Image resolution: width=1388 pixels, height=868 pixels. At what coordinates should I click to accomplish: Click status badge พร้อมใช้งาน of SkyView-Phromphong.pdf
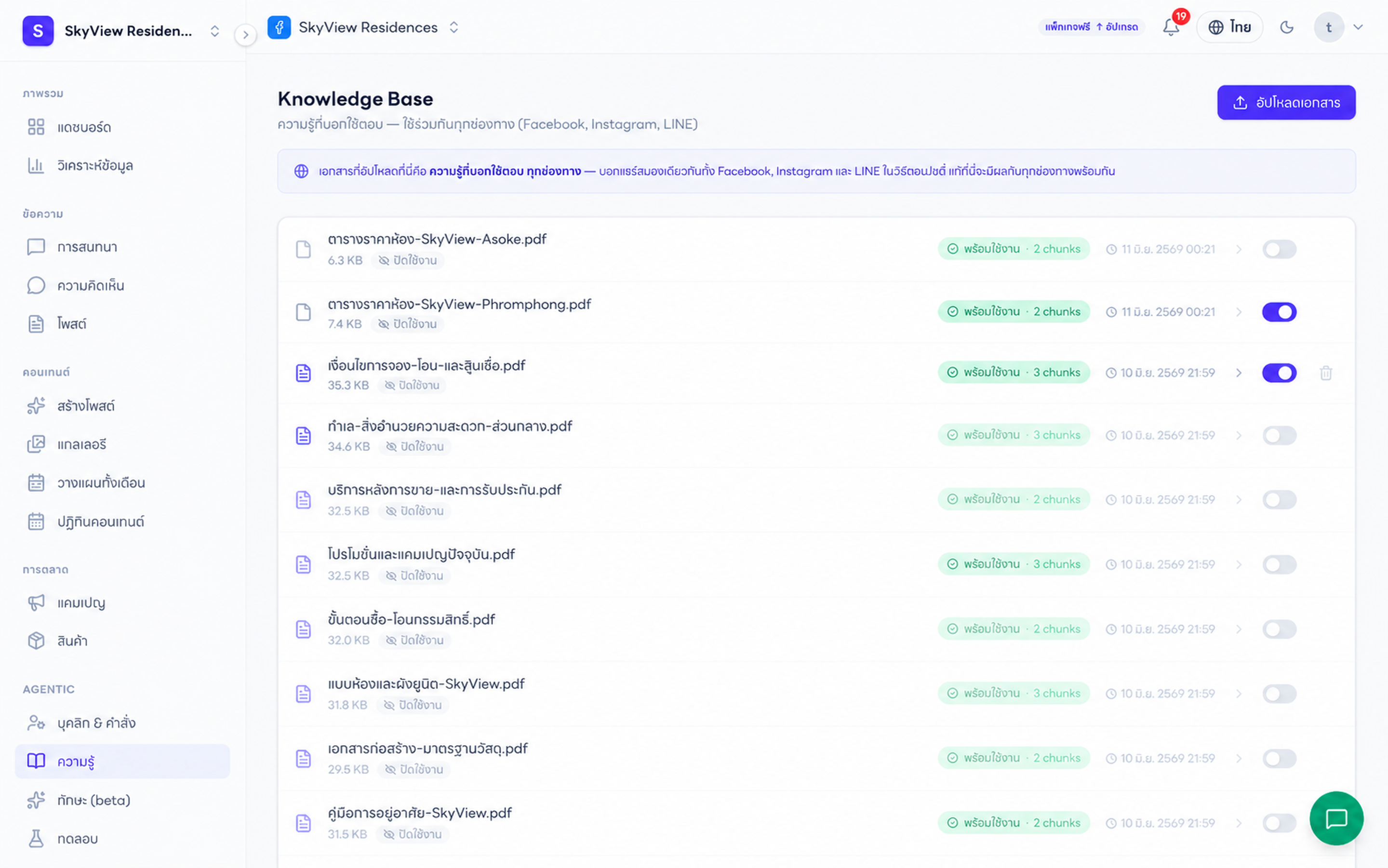click(1014, 312)
